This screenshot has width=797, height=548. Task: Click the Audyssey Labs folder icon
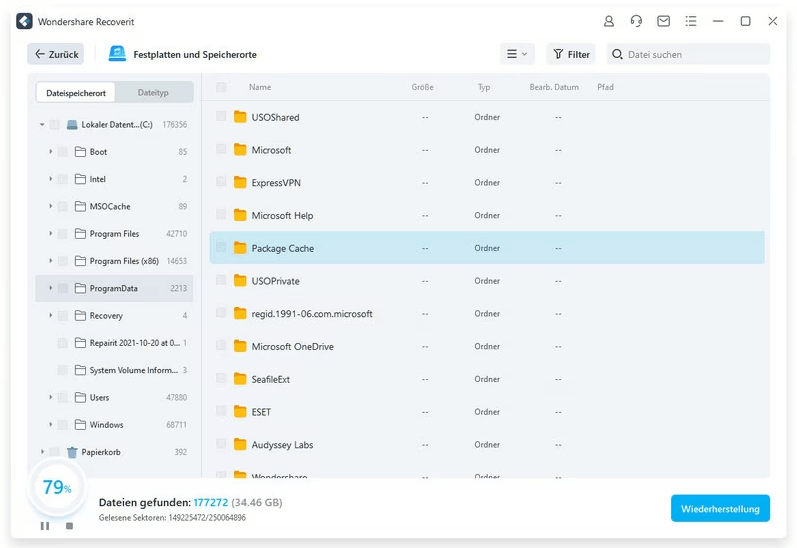click(240, 445)
